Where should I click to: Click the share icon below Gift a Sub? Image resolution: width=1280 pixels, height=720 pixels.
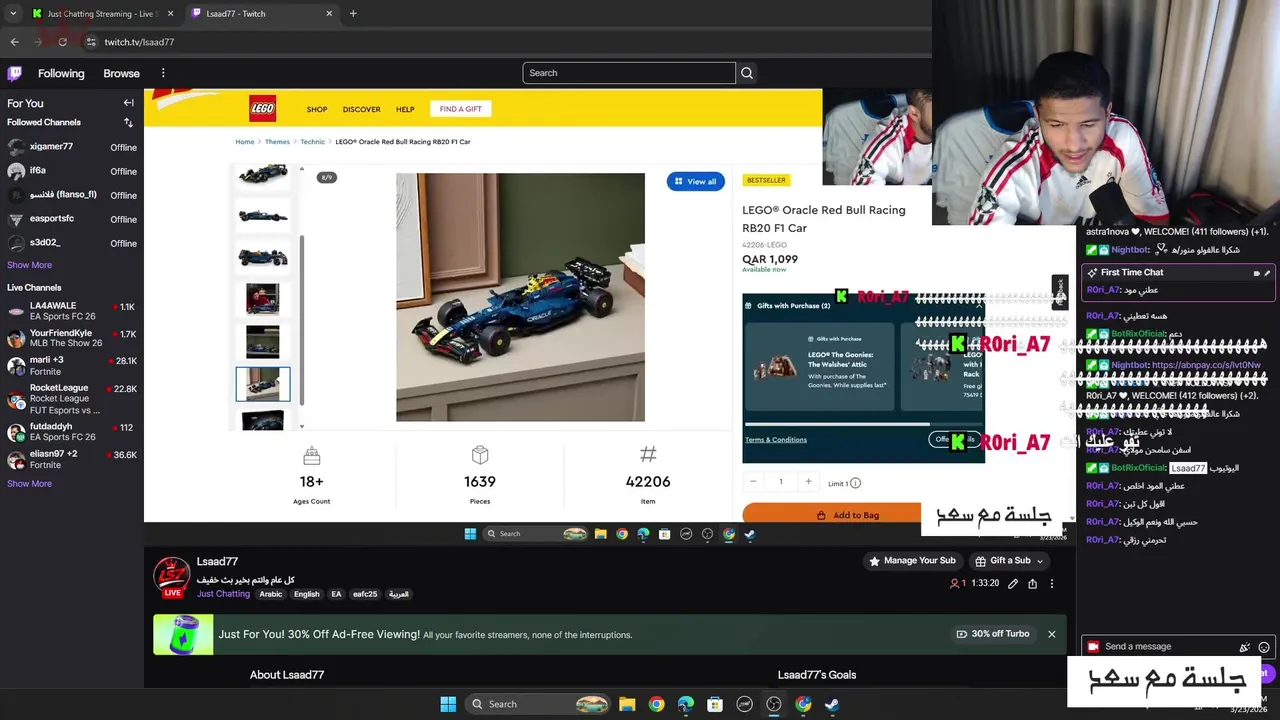click(x=1033, y=583)
